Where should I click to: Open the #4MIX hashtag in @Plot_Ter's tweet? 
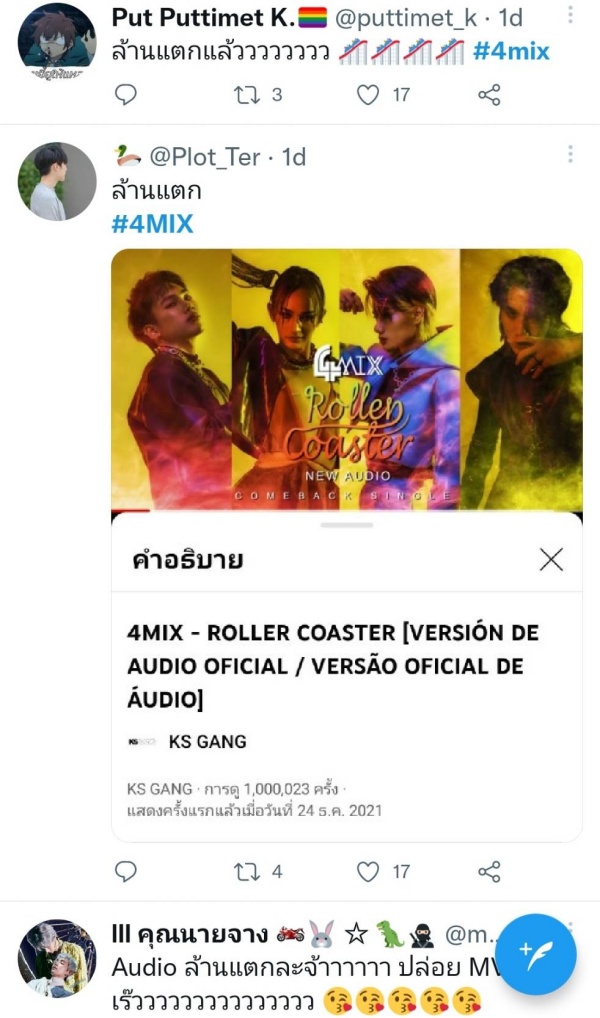click(153, 224)
